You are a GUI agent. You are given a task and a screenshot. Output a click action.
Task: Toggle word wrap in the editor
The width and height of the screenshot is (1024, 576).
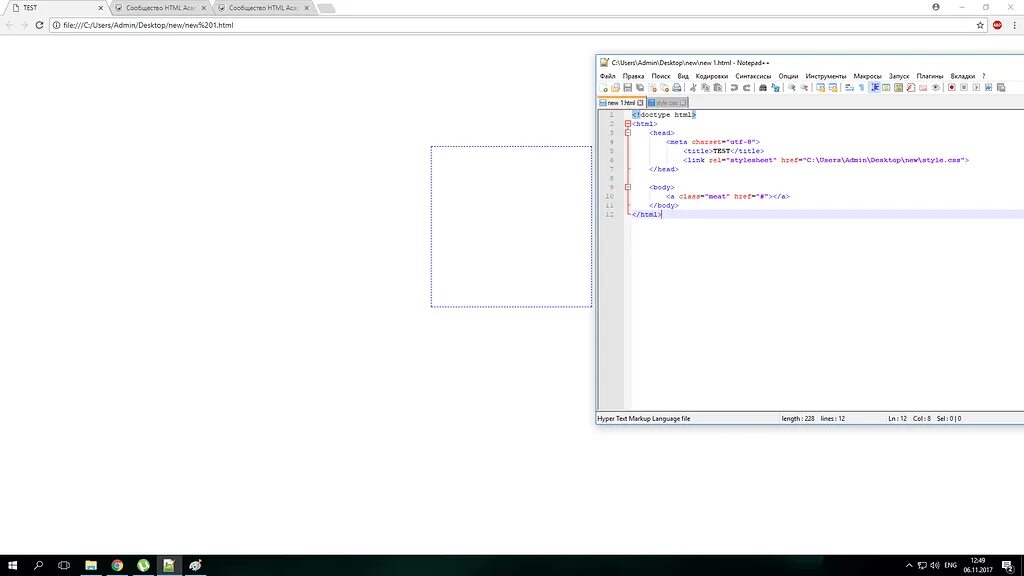[849, 88]
